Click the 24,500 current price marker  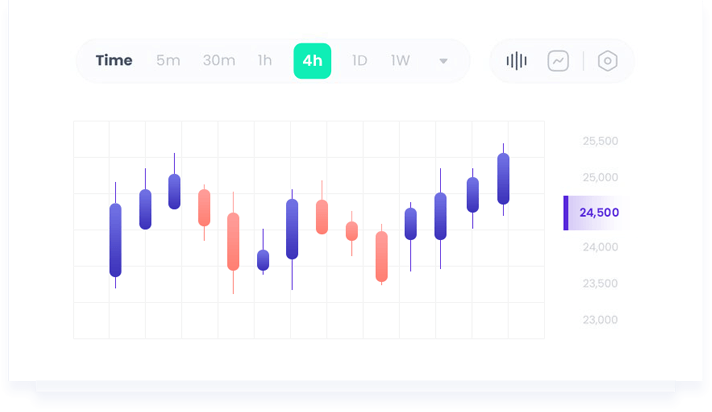(596, 212)
